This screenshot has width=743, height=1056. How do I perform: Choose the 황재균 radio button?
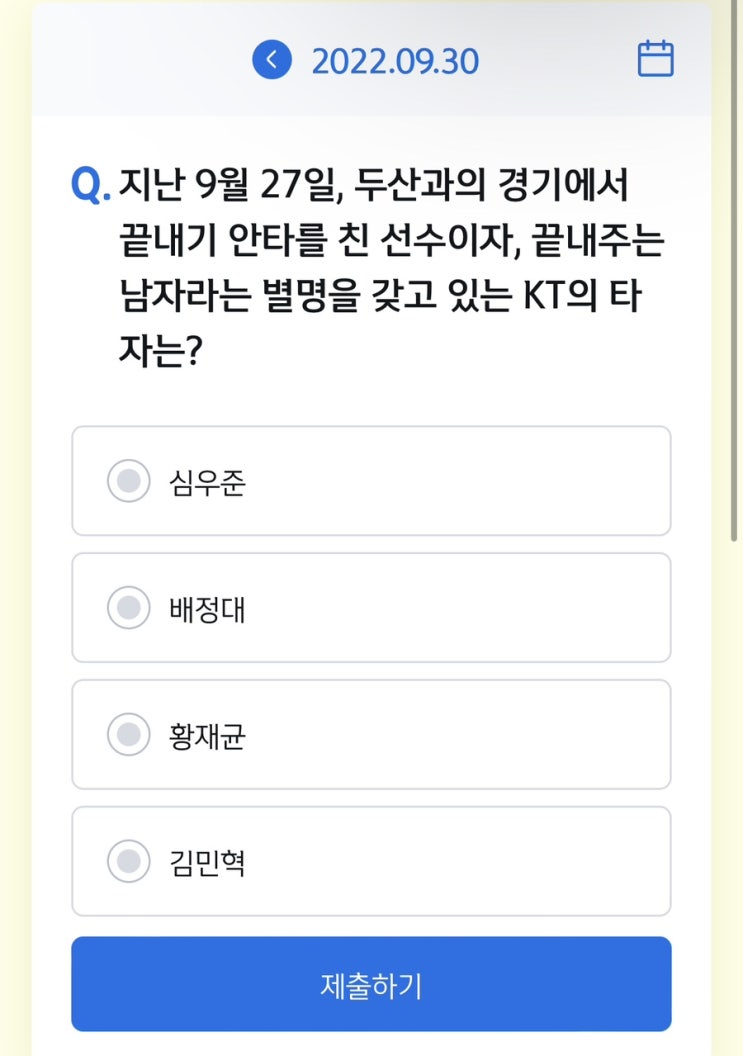[x=128, y=735]
